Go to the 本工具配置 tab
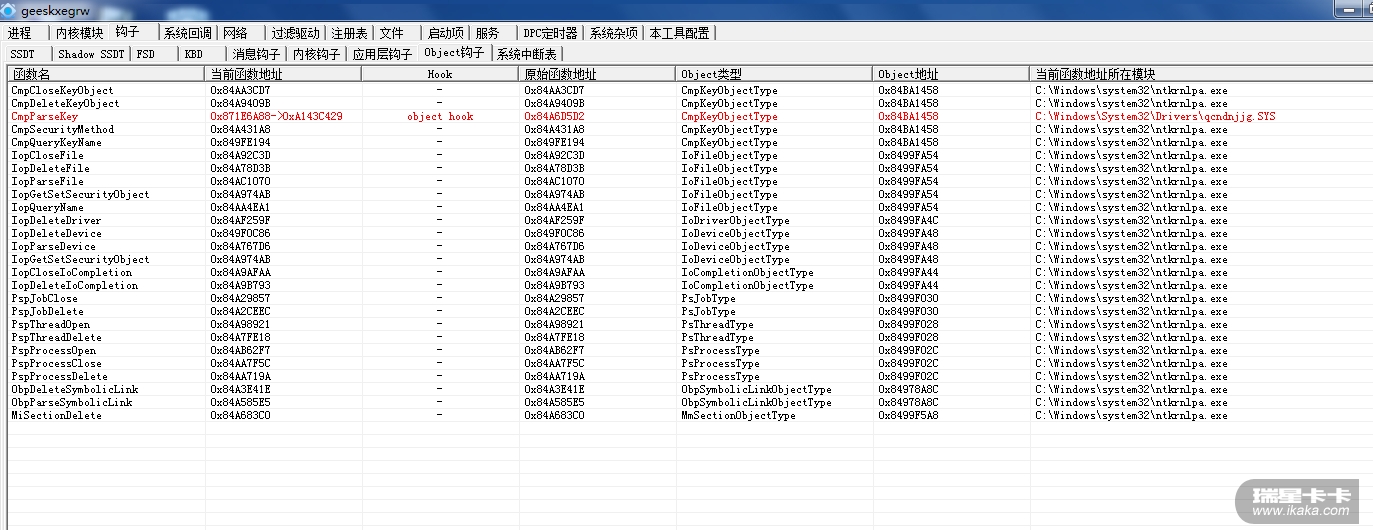The width and height of the screenshot is (1373, 530). pyautogui.click(x=679, y=33)
